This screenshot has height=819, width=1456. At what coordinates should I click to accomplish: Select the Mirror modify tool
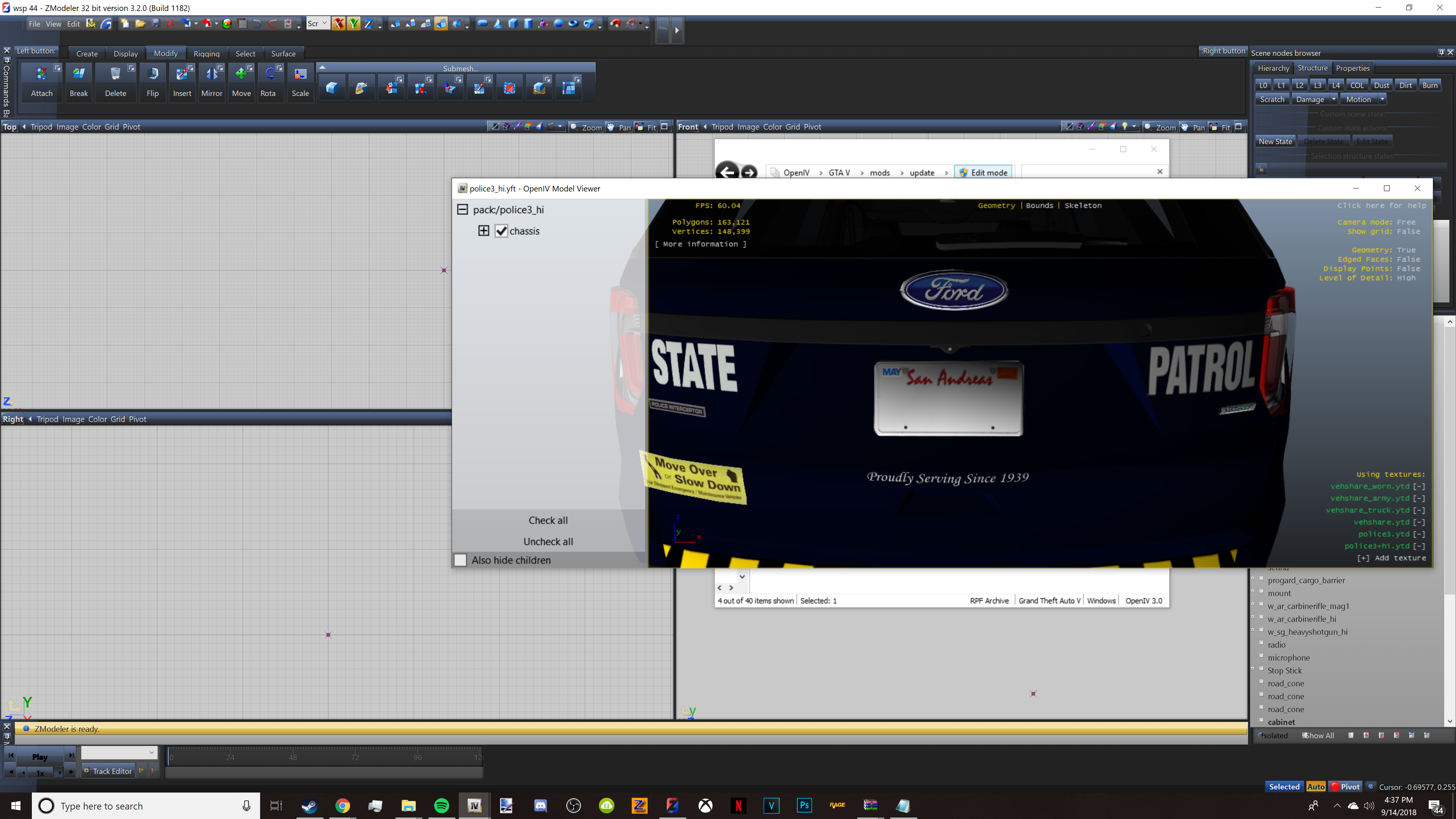pos(212,74)
